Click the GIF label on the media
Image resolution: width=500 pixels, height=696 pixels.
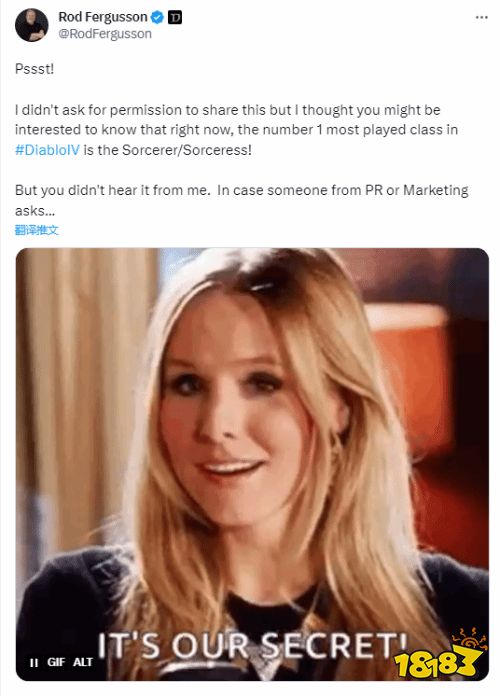click(56, 662)
